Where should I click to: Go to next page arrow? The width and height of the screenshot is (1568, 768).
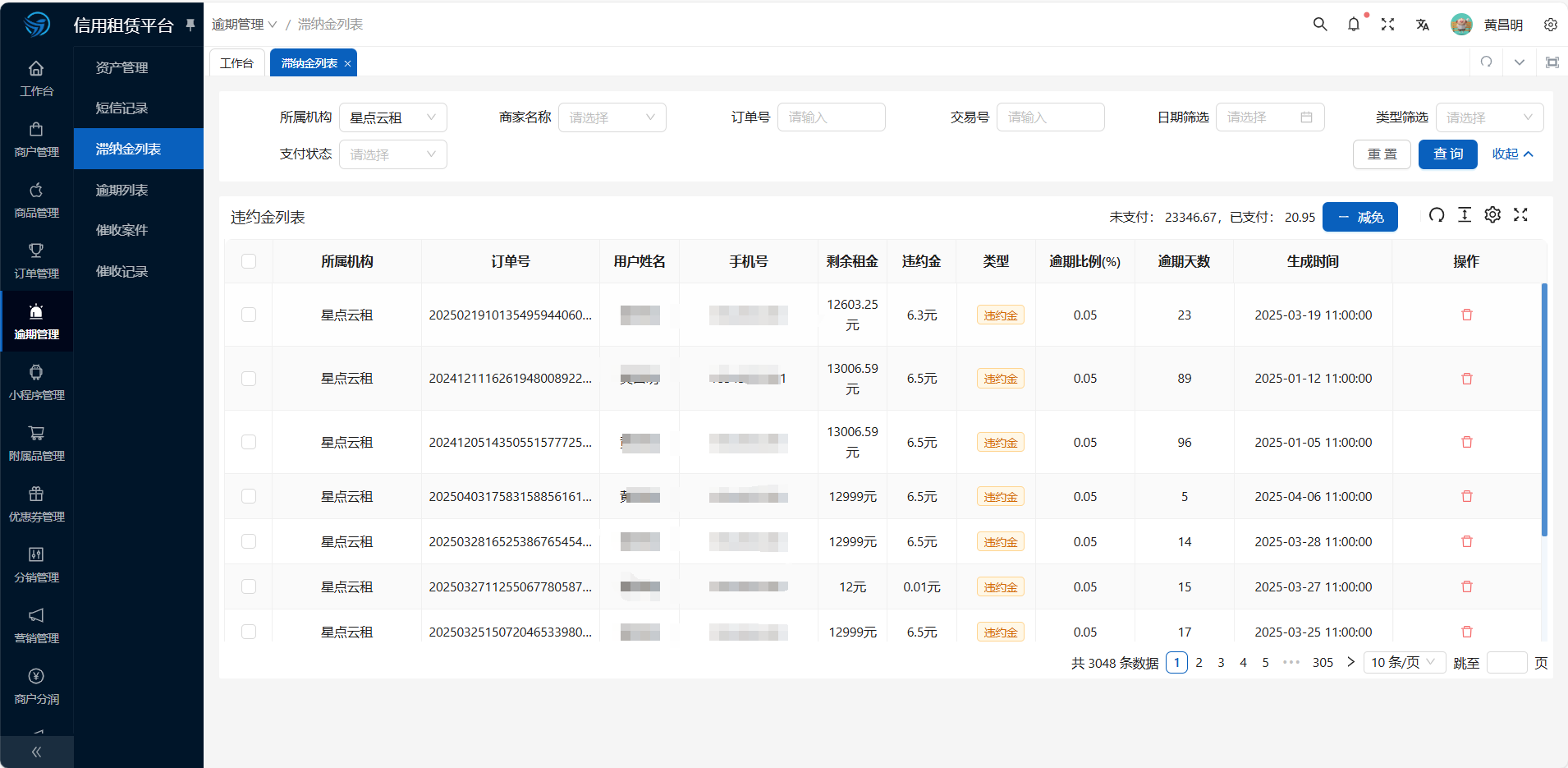coord(1350,662)
